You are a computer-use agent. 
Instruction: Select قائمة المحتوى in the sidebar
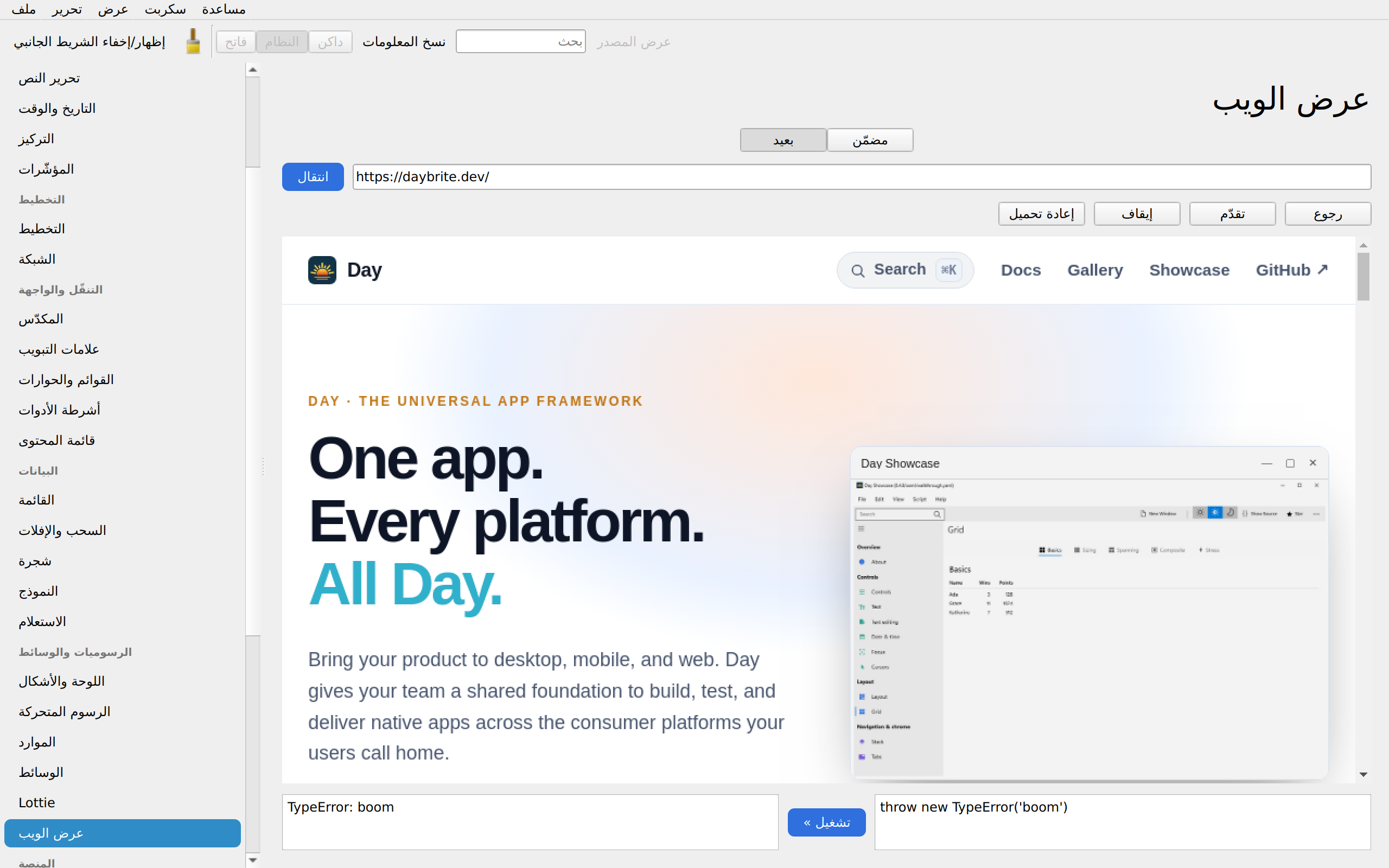(x=122, y=441)
